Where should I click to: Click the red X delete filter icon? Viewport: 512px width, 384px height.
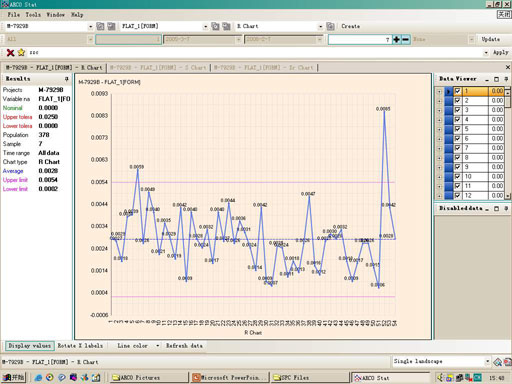(10, 52)
